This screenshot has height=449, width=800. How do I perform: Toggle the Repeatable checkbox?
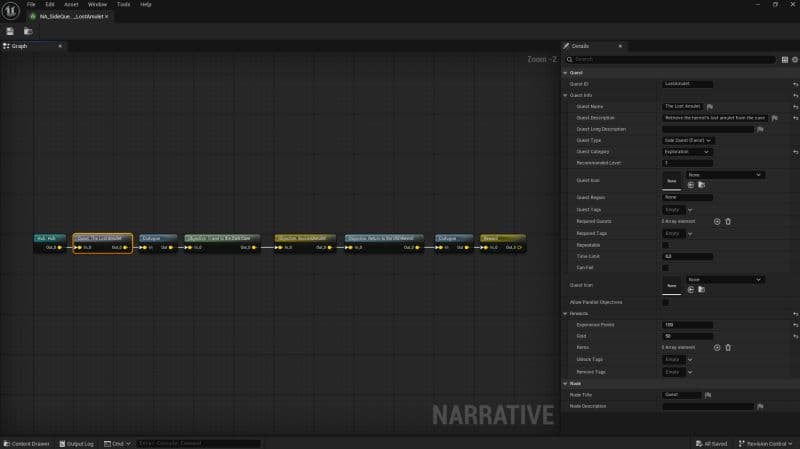coord(665,245)
